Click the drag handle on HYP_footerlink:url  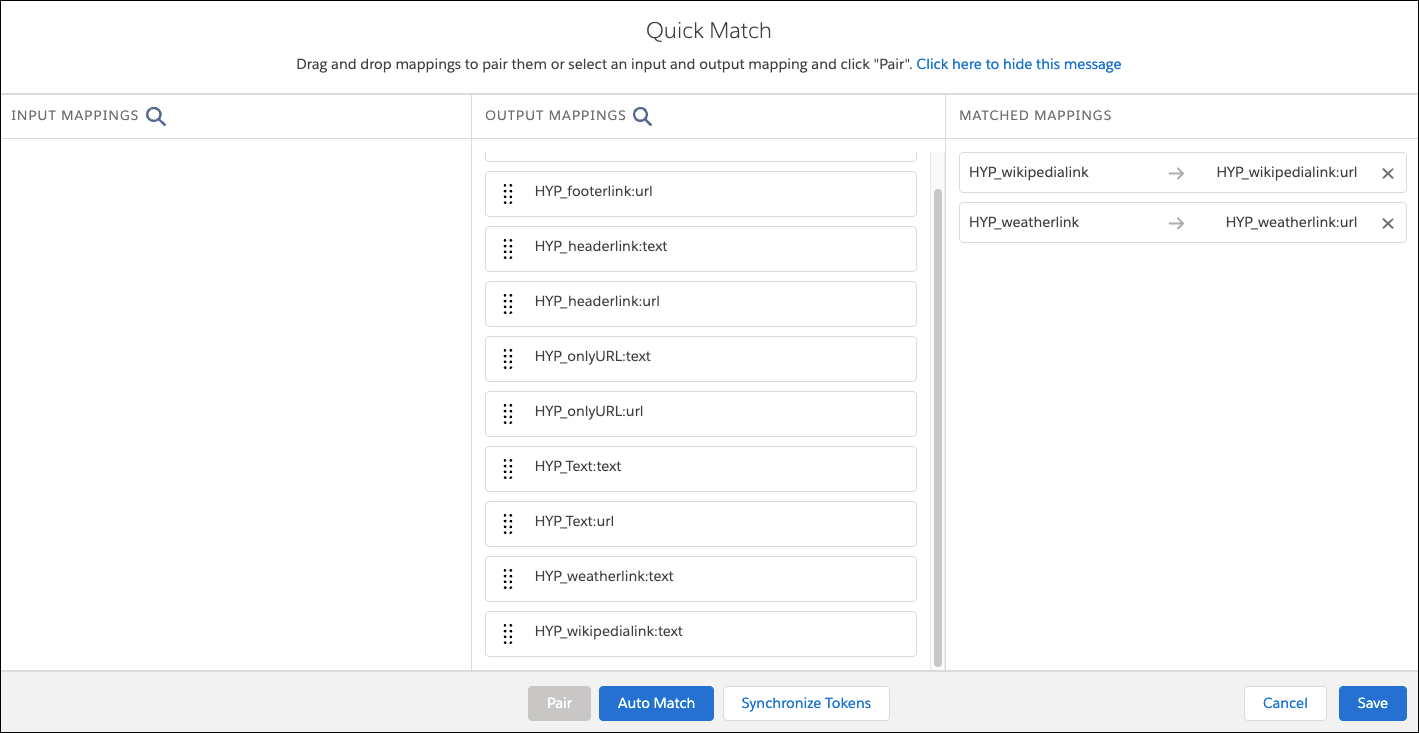coord(509,193)
